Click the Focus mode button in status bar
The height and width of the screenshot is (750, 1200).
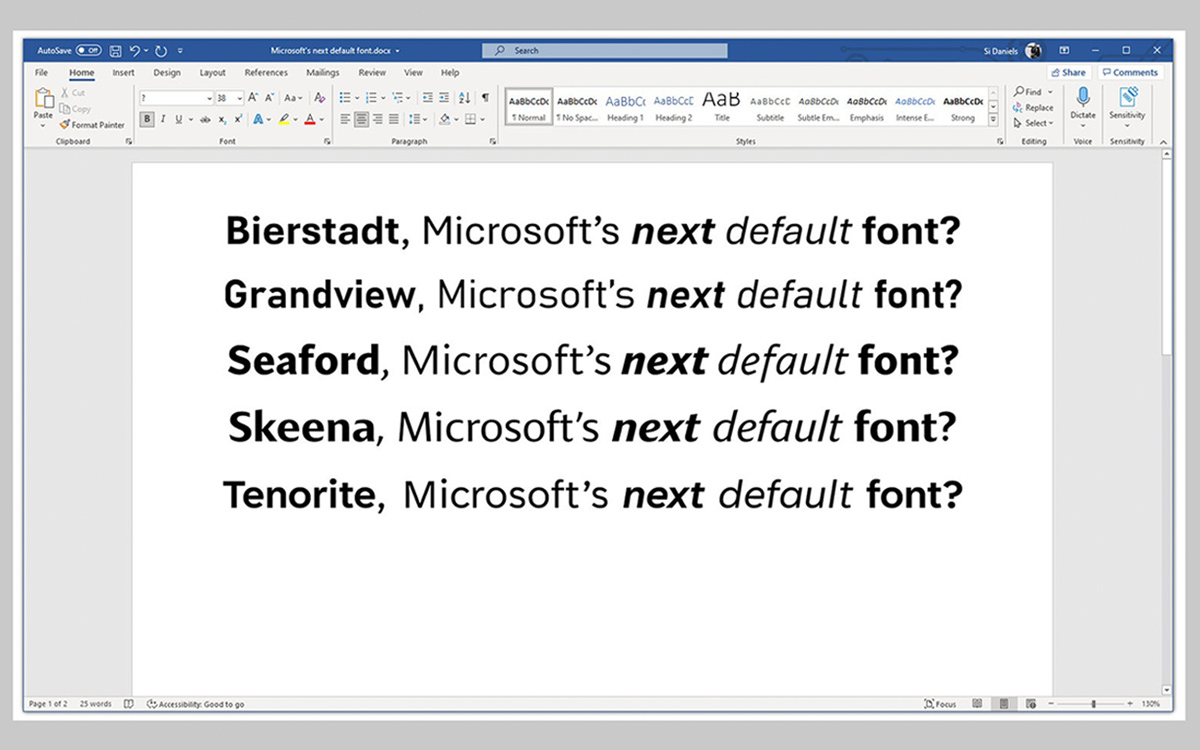(941, 704)
